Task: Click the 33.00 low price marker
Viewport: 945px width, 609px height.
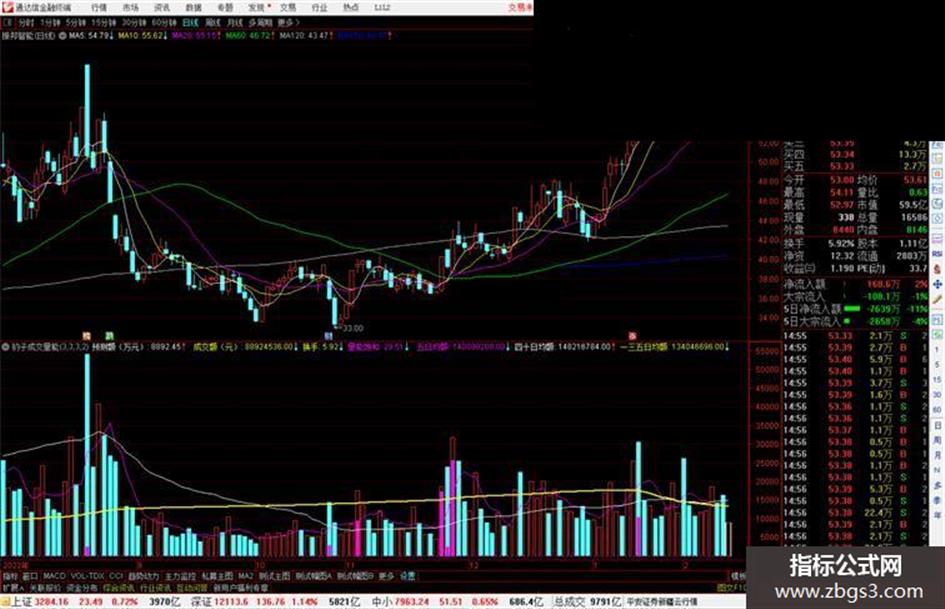Action: tap(353, 328)
